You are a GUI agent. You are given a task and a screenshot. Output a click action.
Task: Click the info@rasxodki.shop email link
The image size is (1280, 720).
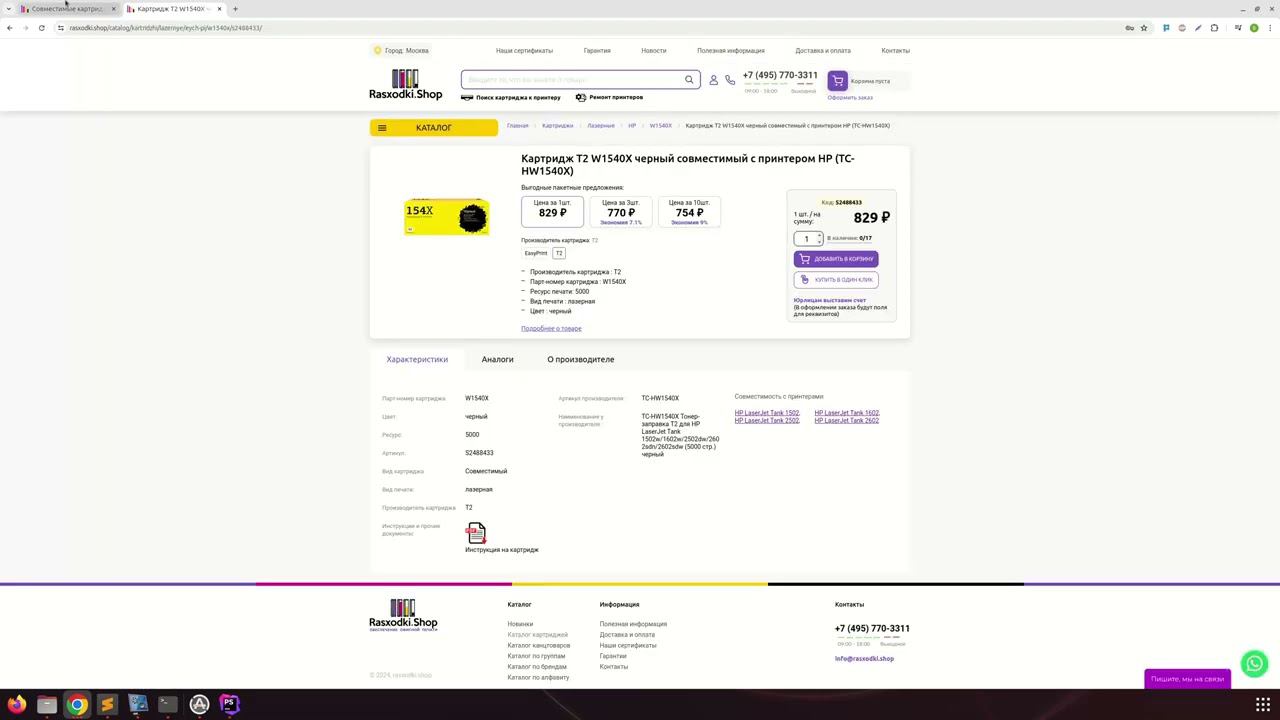click(x=864, y=659)
